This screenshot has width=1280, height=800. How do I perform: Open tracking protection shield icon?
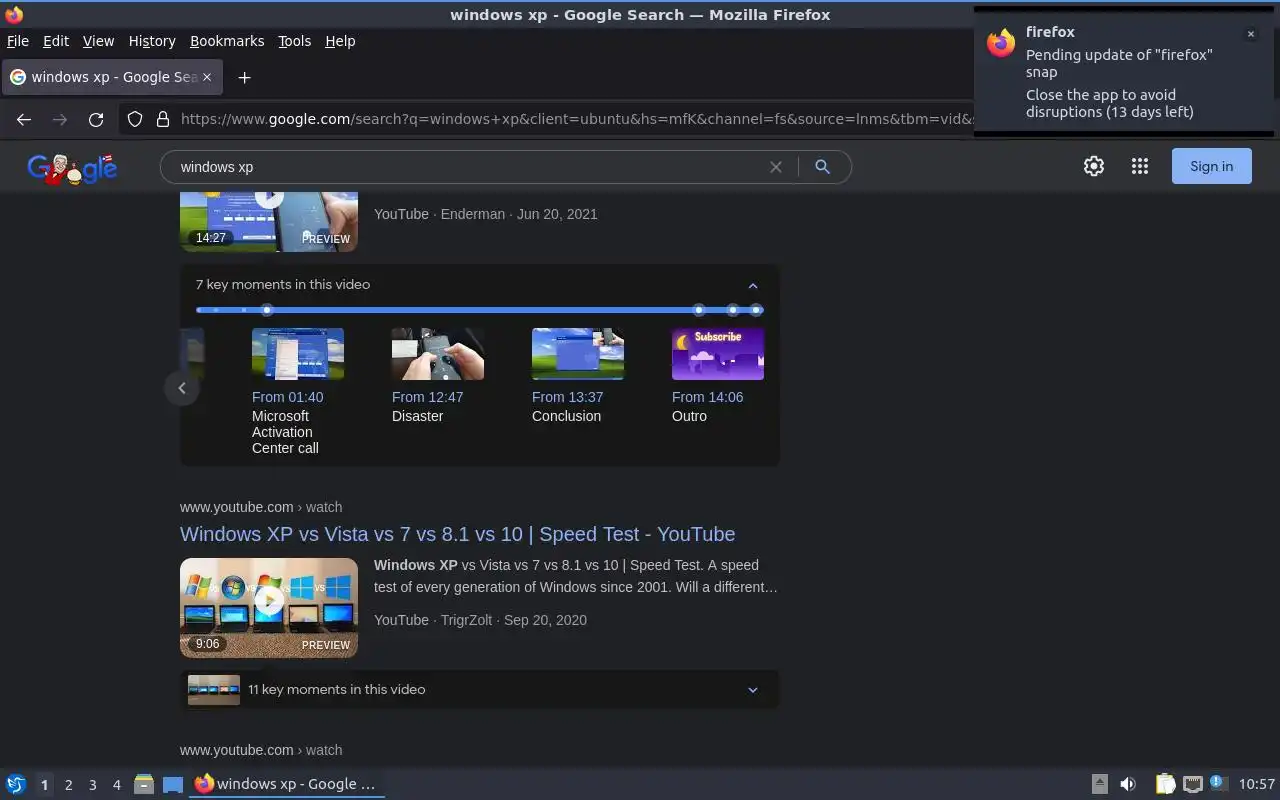[135, 119]
